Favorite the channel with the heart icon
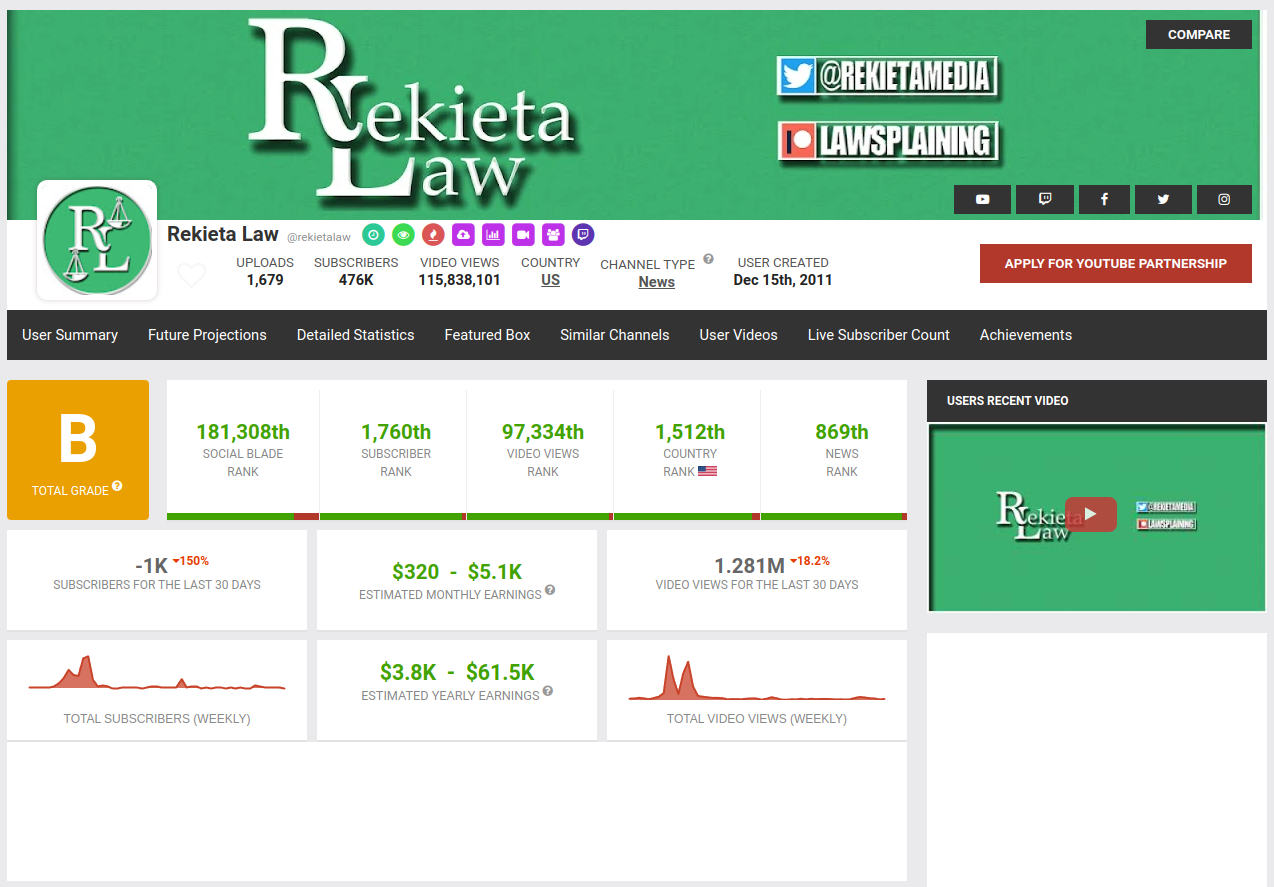Screen dimensions: 1274x887 191,274
